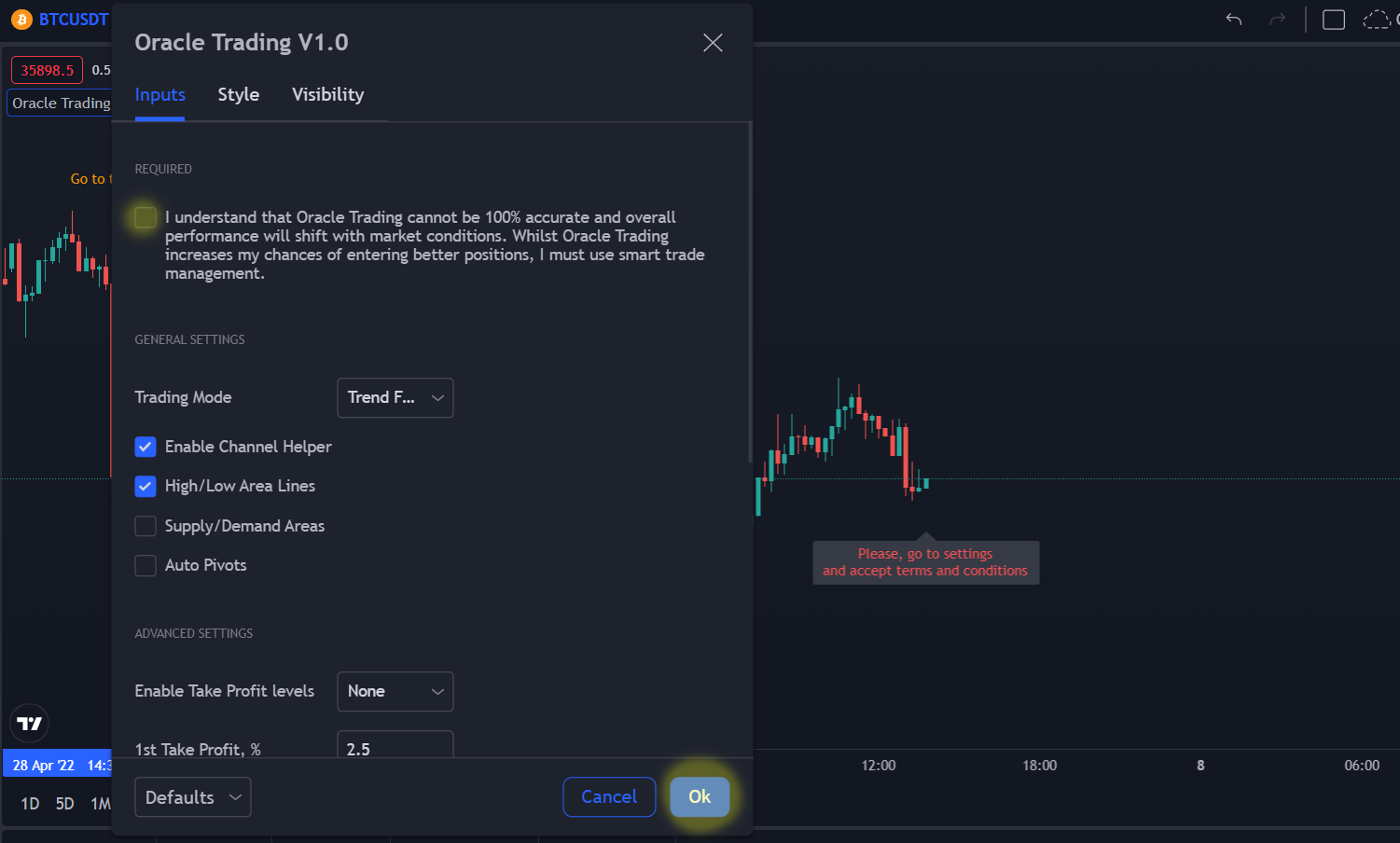Viewport: 1400px width, 843px height.
Task: Click the redo arrow icon
Action: (1278, 20)
